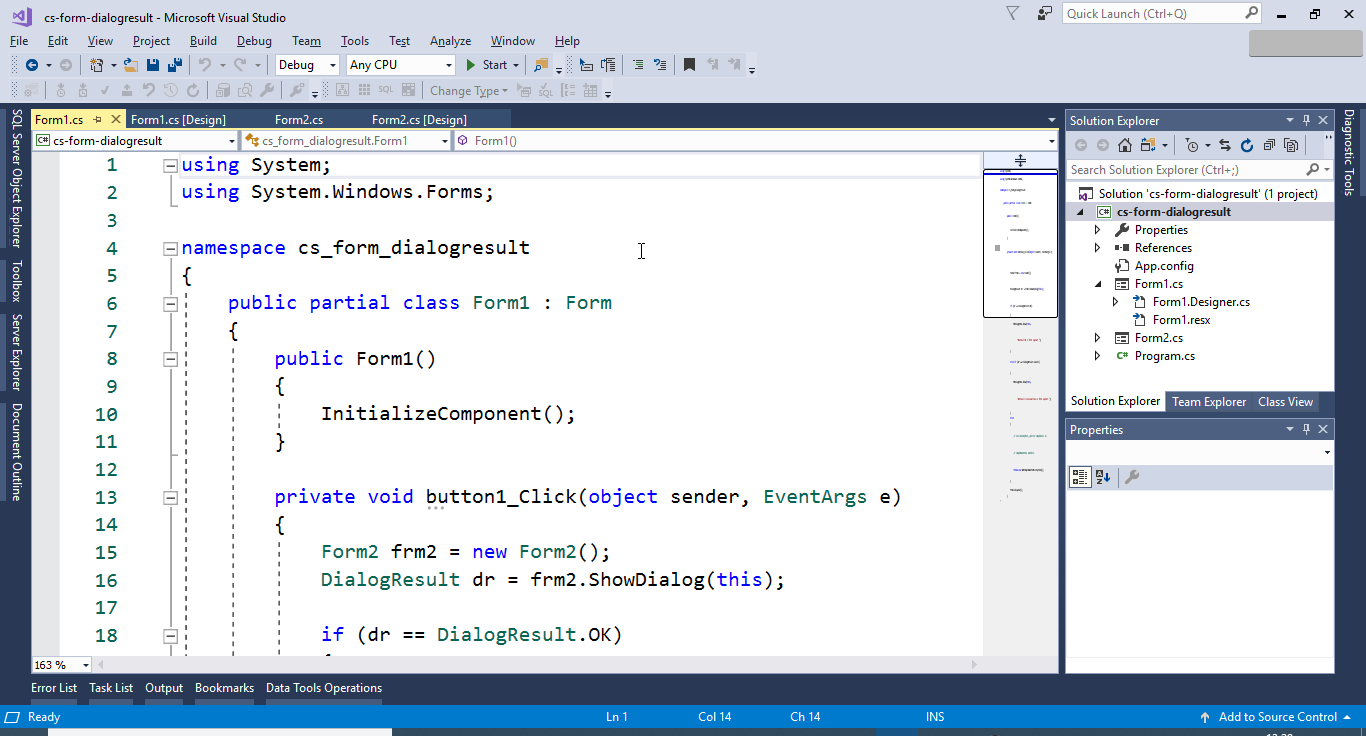Unpin the Solution Explorer panel
The height and width of the screenshot is (736, 1366).
click(1306, 120)
